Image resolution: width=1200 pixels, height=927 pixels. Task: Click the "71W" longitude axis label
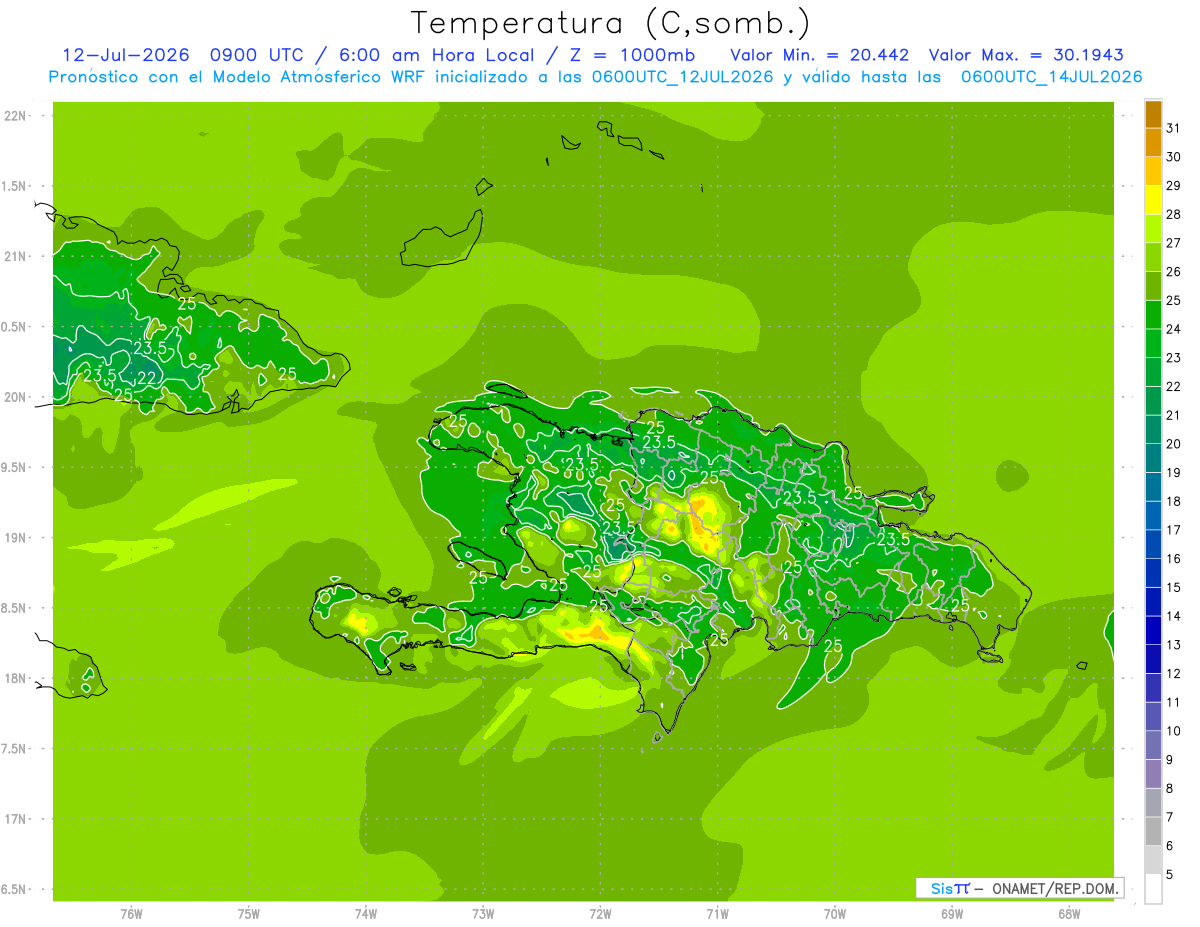[717, 914]
